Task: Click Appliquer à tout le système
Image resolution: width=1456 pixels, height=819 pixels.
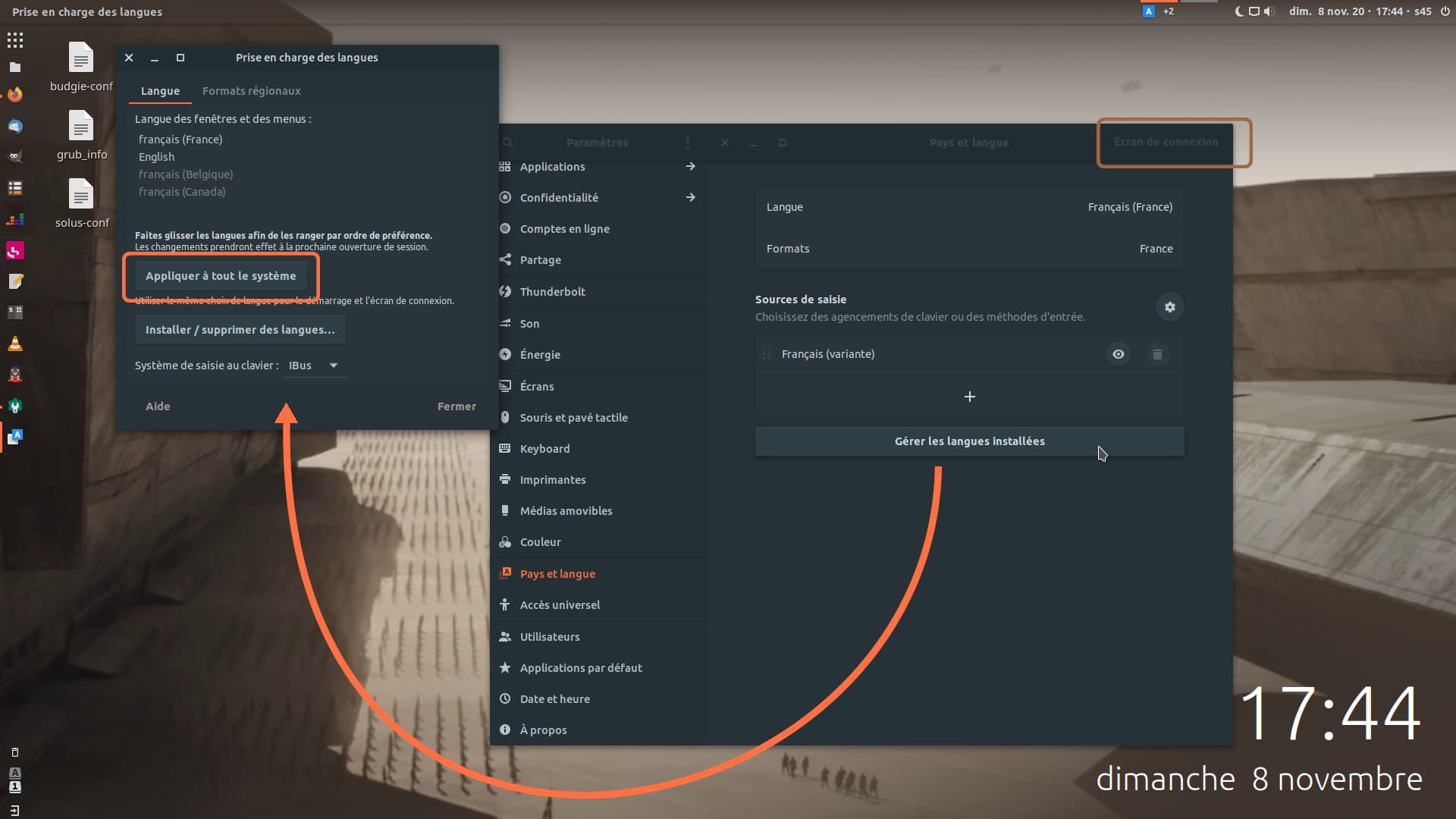Action: click(x=221, y=276)
